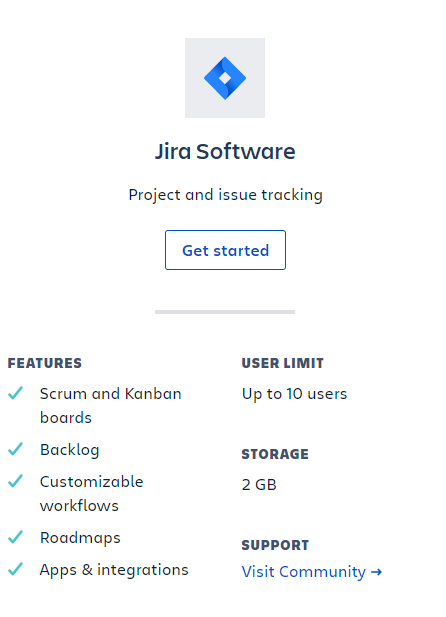The image size is (446, 617).
Task: Click the USER LIMIT heading
Action: (x=283, y=363)
